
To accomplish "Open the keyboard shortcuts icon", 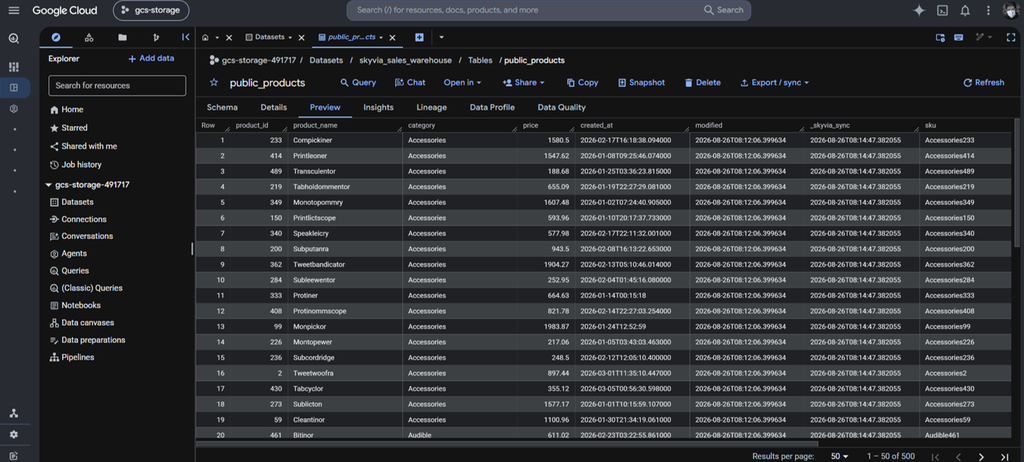I will (959, 37).
